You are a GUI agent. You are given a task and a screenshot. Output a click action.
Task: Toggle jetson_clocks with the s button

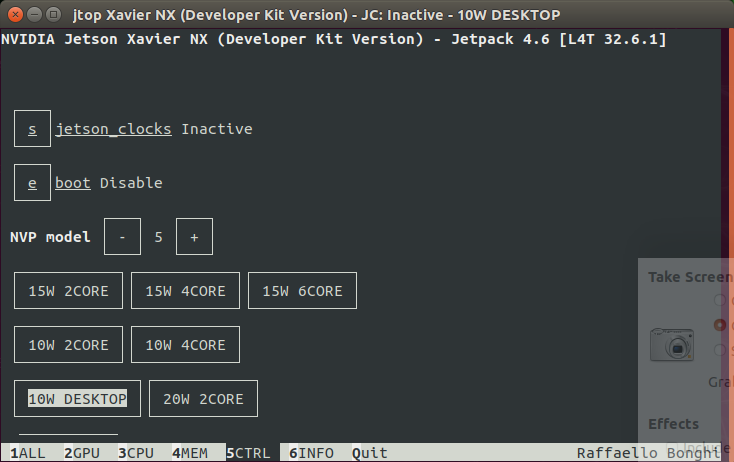pos(32,129)
